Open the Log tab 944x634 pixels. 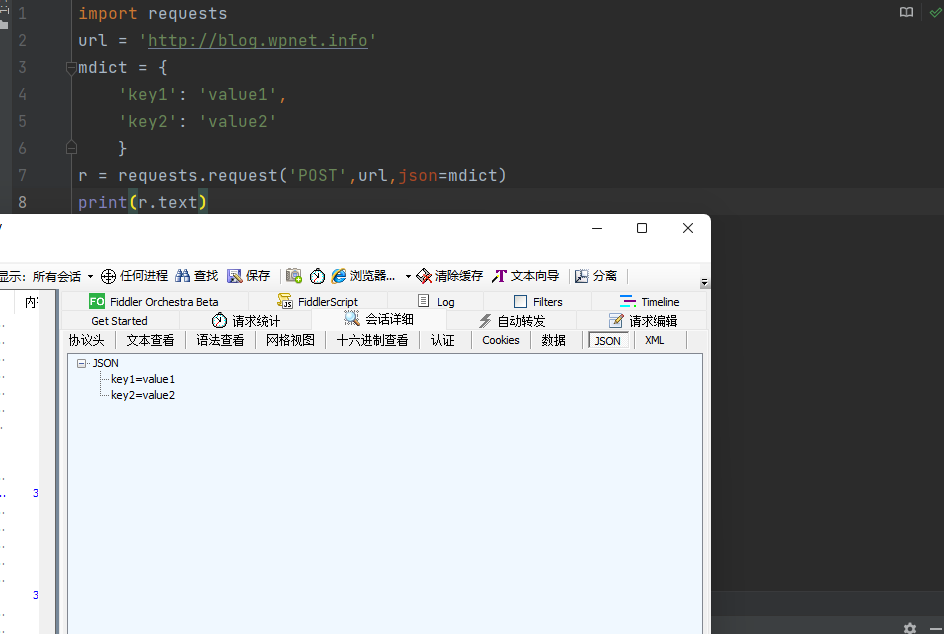pyautogui.click(x=436, y=302)
